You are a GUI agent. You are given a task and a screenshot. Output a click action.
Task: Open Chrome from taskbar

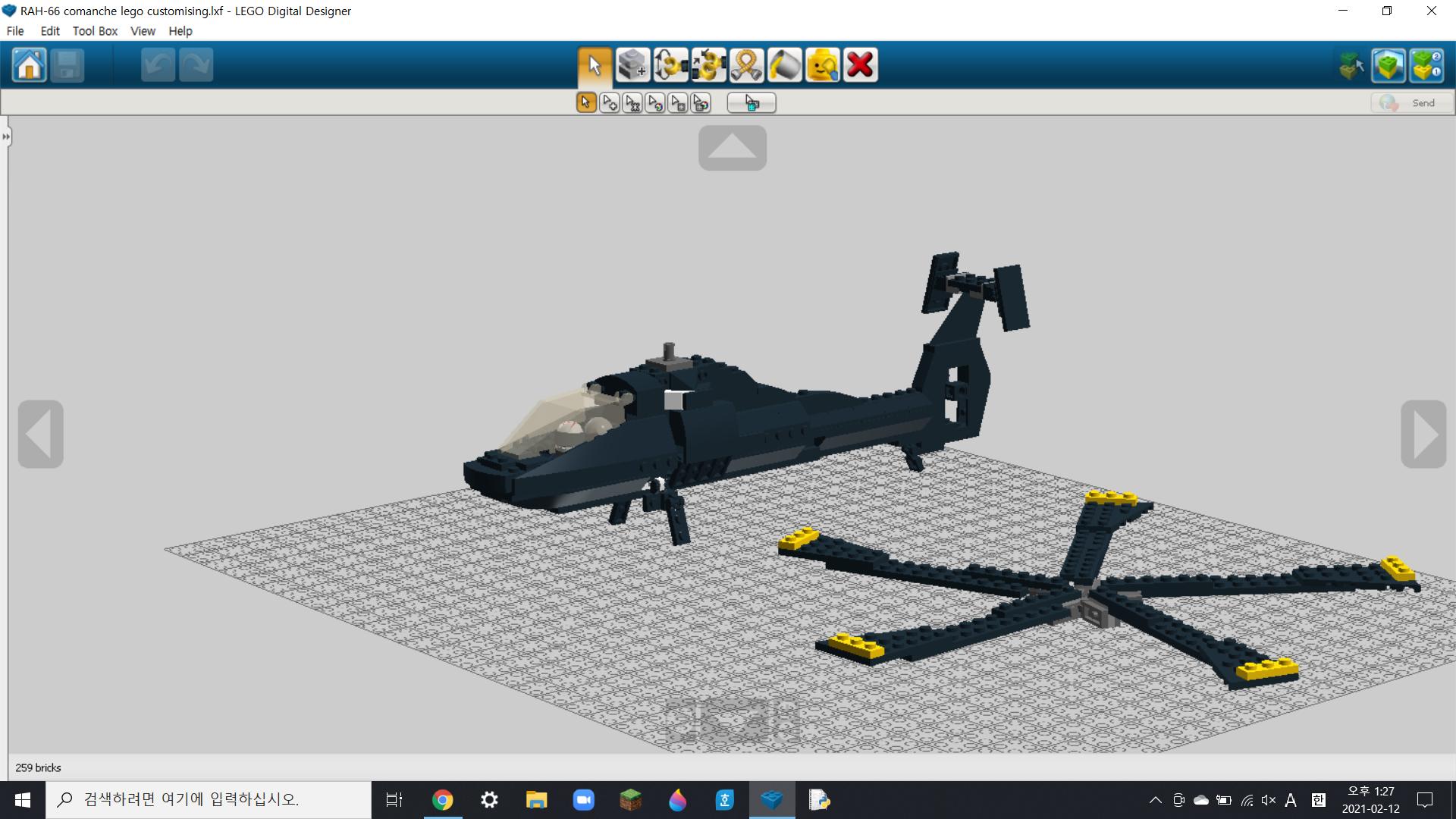pyautogui.click(x=442, y=800)
